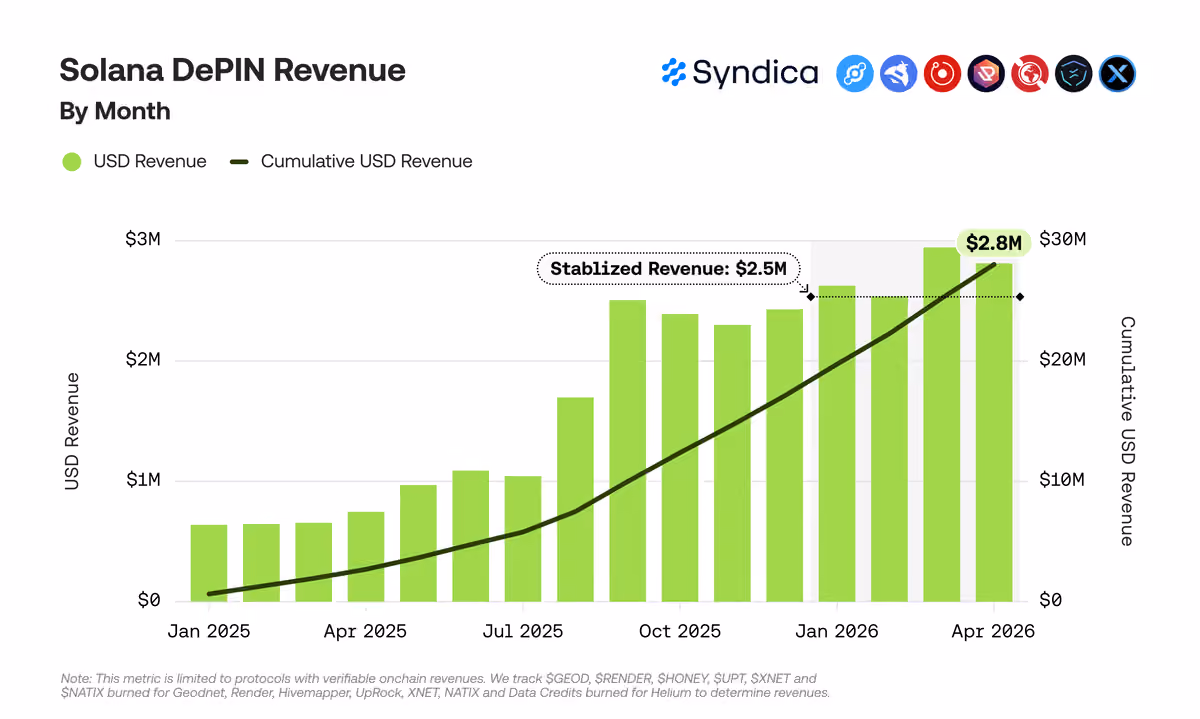Click the $20M right axis tick
The height and width of the screenshot is (719, 1200).
(1061, 360)
